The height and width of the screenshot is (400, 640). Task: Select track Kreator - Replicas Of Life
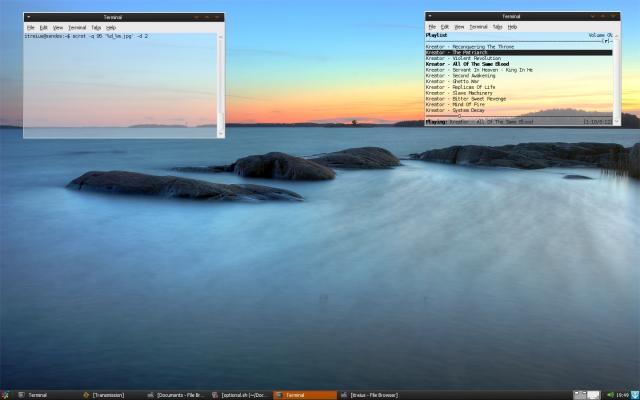pyautogui.click(x=460, y=87)
